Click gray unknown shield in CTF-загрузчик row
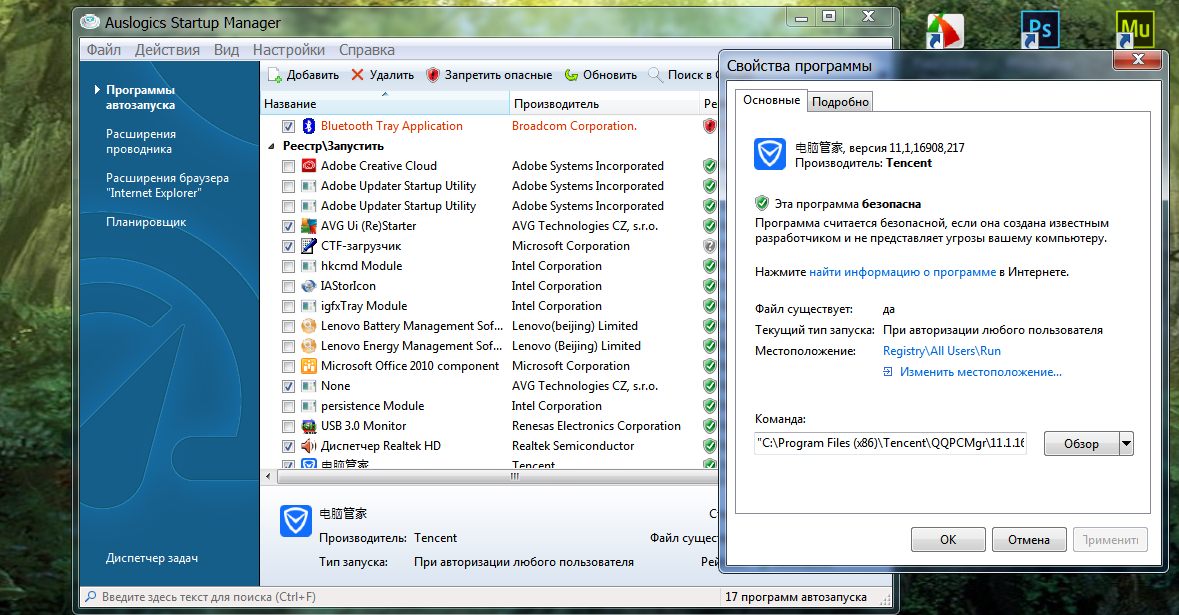The width and height of the screenshot is (1179, 615). (x=709, y=246)
